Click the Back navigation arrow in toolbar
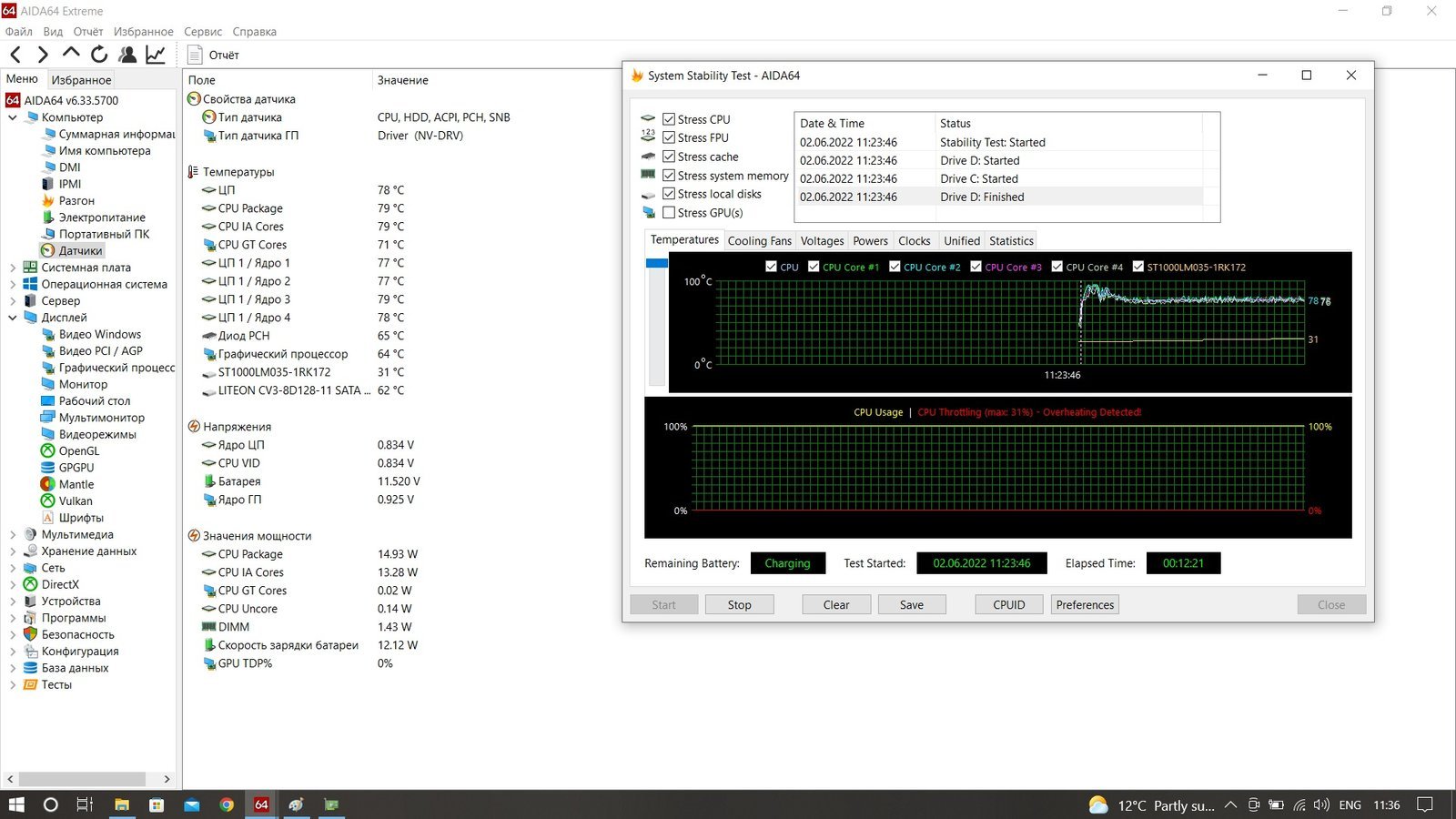1456x819 pixels. pyautogui.click(x=15, y=56)
